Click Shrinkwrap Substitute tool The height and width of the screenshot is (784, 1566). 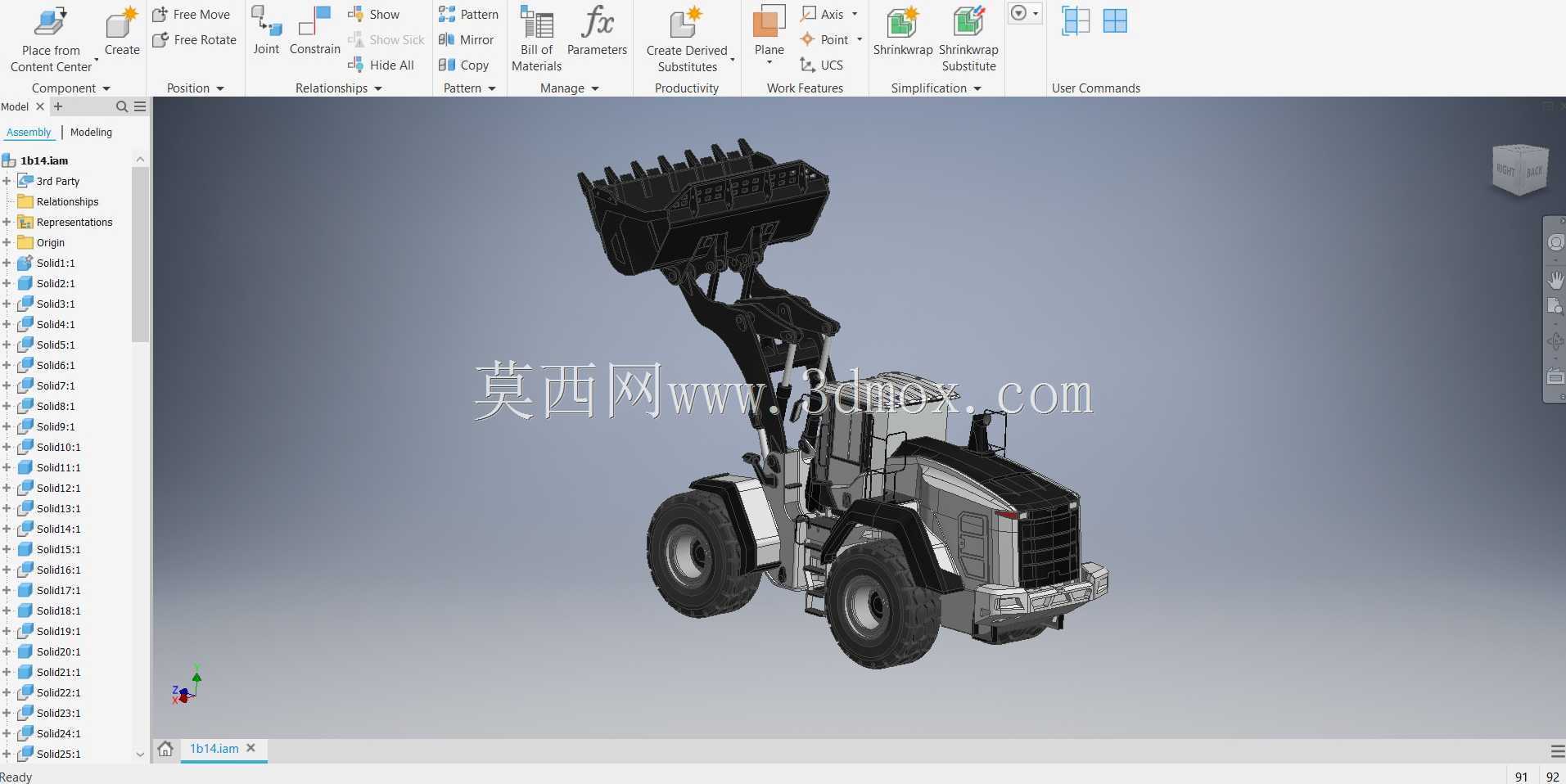pyautogui.click(x=968, y=38)
